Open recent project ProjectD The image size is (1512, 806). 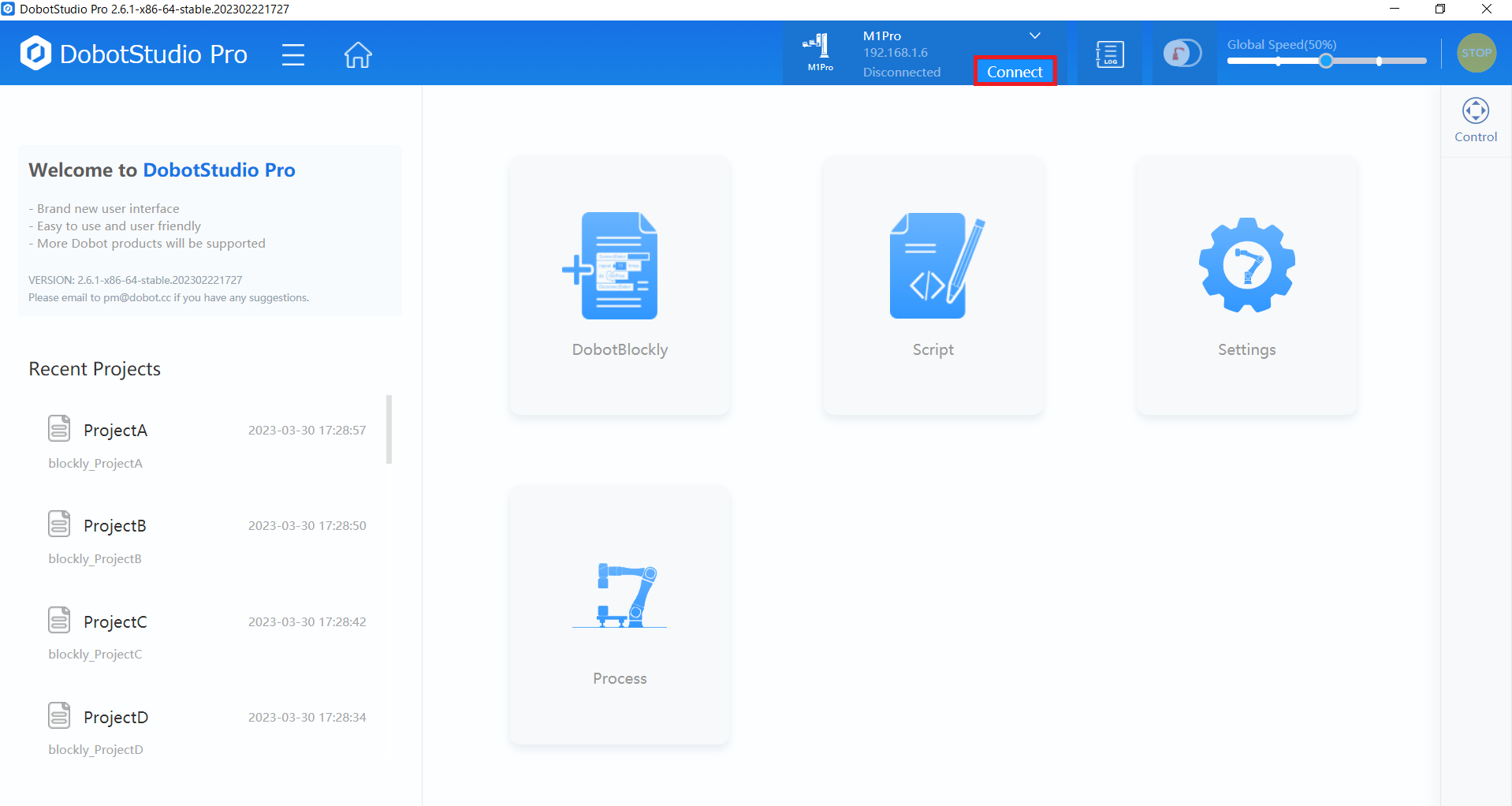207,731
